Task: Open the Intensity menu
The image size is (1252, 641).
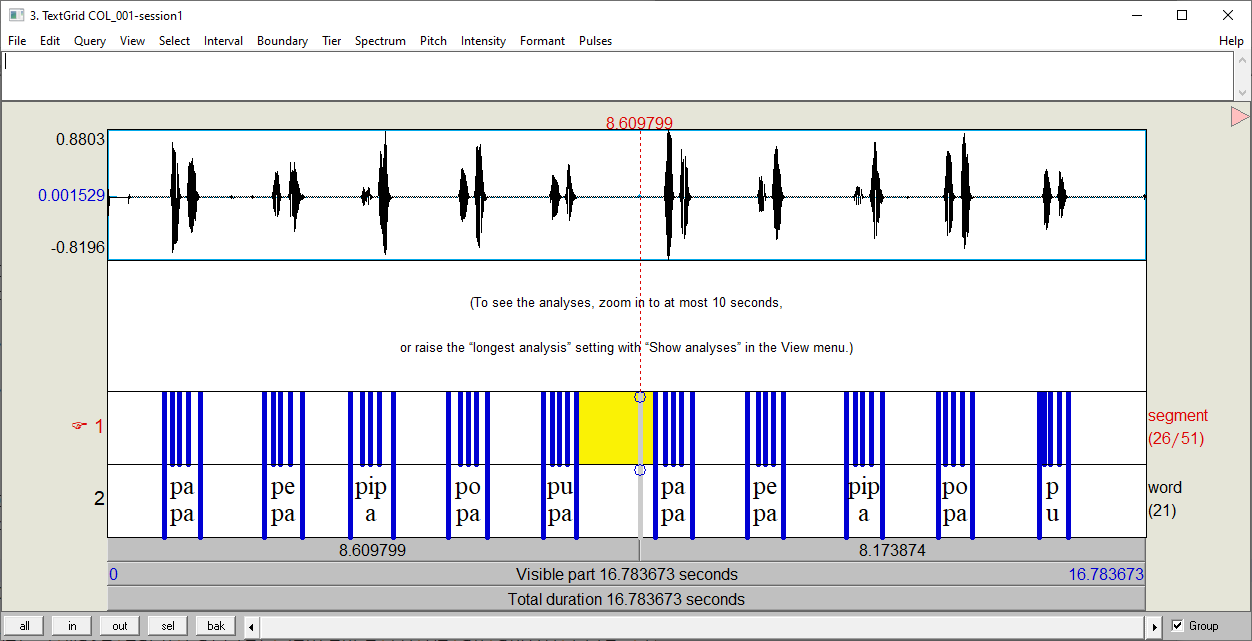Action: pyautogui.click(x=483, y=41)
